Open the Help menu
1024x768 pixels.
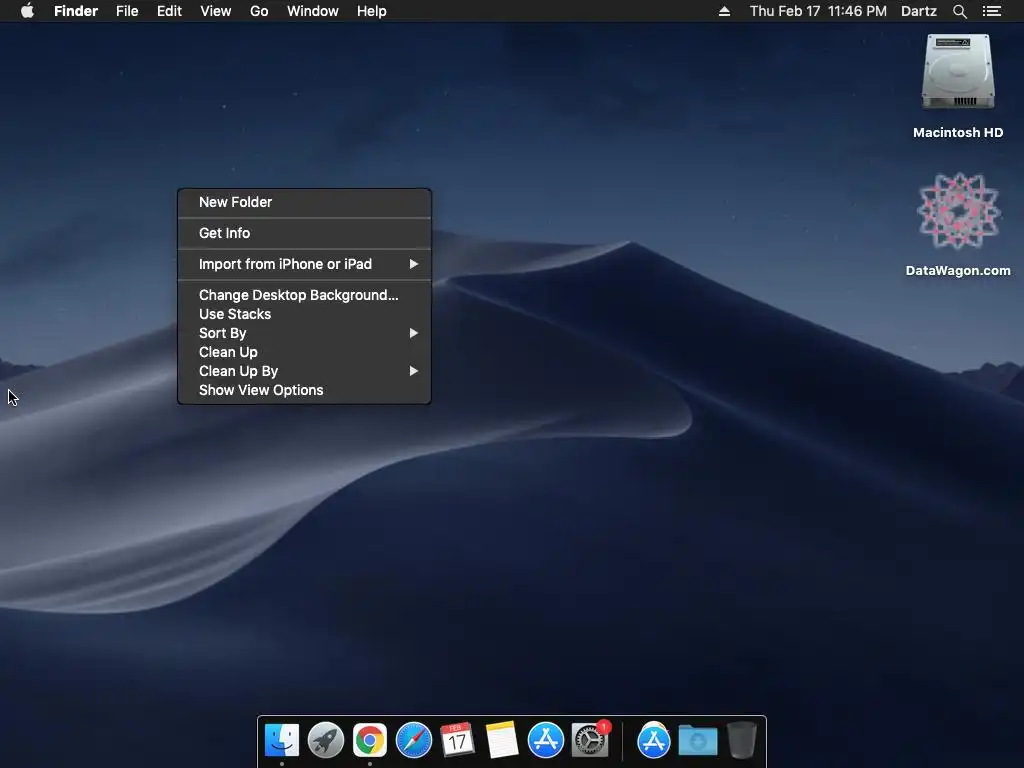pyautogui.click(x=372, y=11)
